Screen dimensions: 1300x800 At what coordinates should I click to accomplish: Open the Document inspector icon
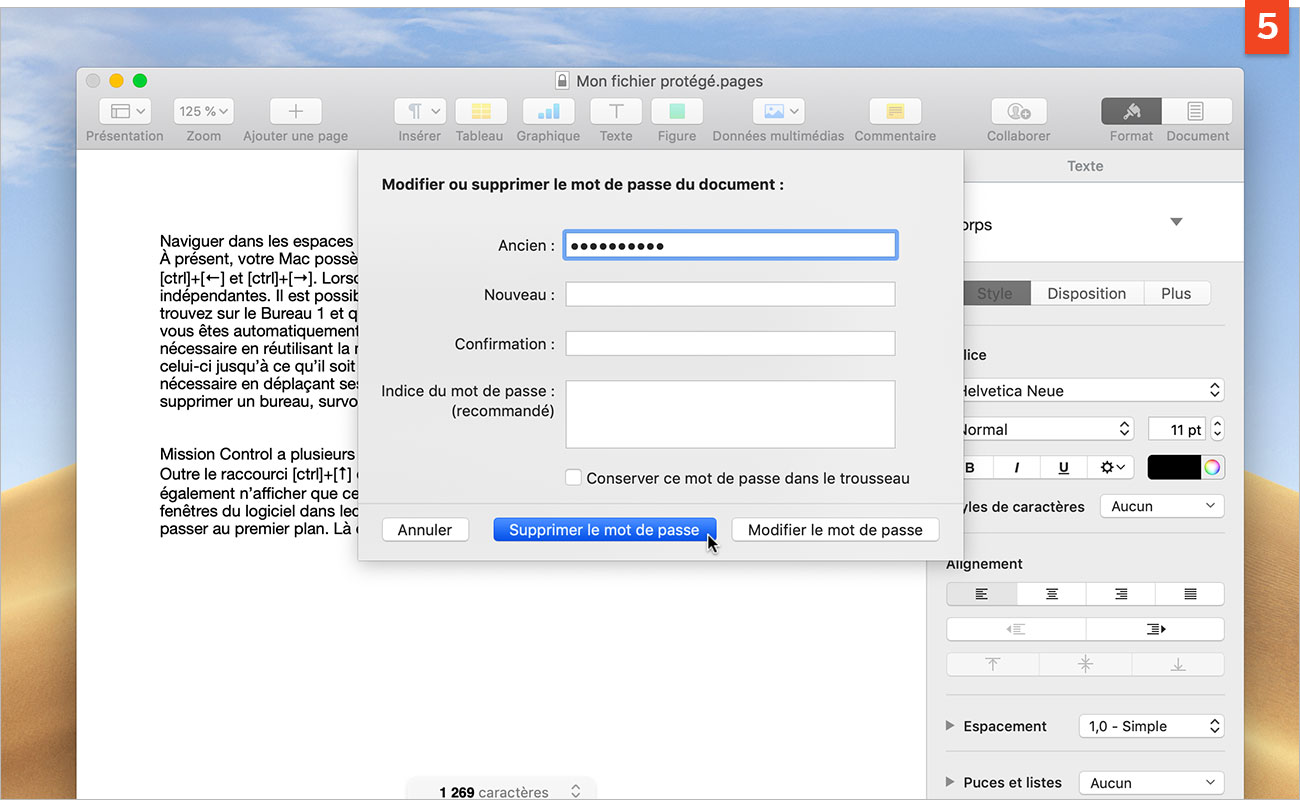coord(1197,111)
